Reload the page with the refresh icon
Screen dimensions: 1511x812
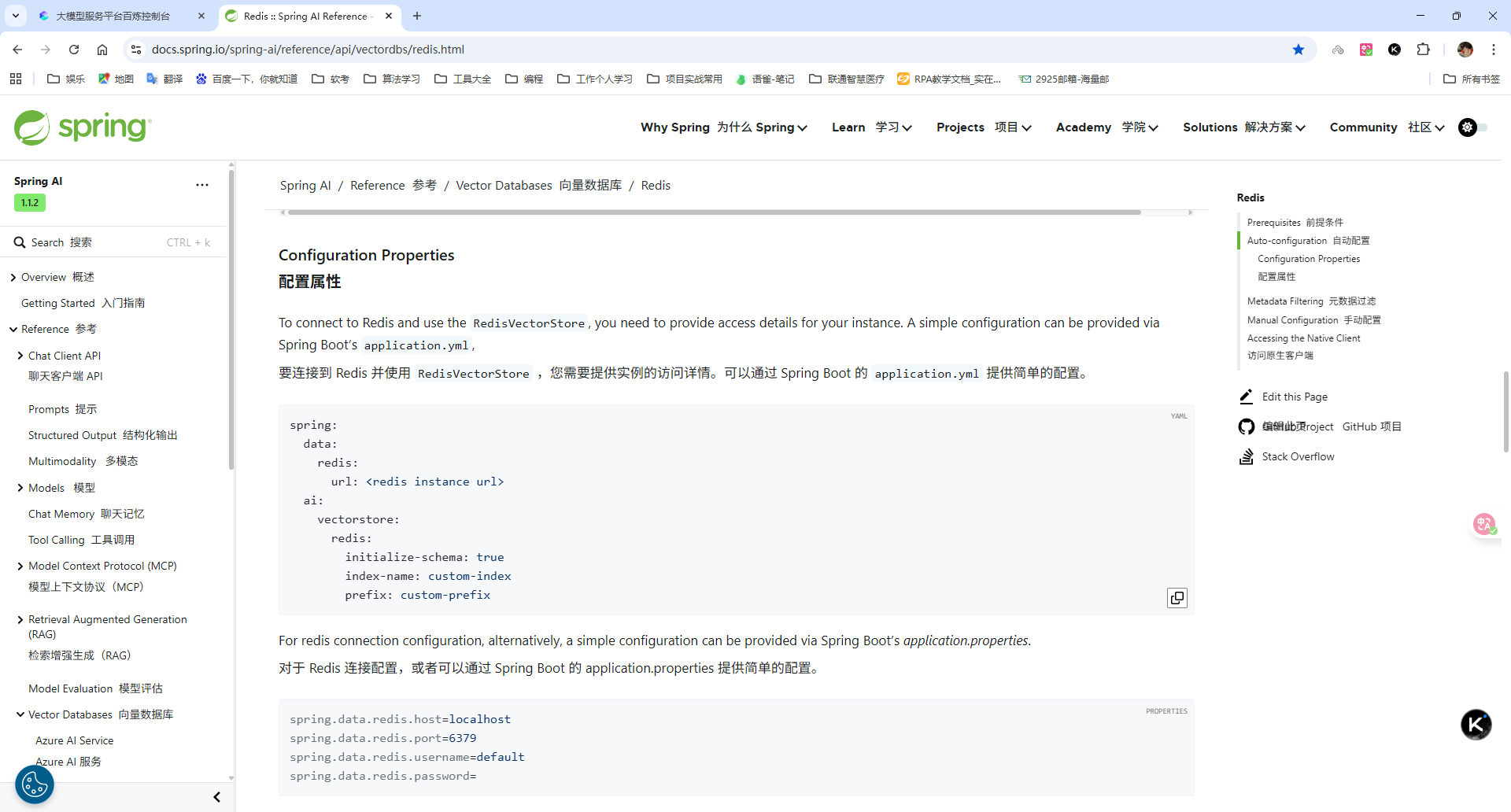click(x=73, y=49)
